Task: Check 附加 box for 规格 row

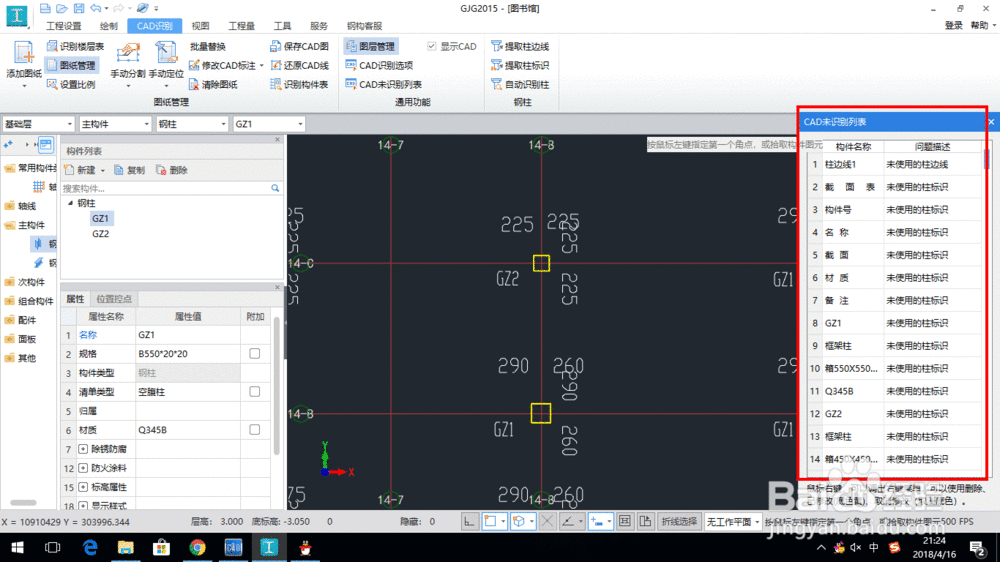Action: coord(255,354)
